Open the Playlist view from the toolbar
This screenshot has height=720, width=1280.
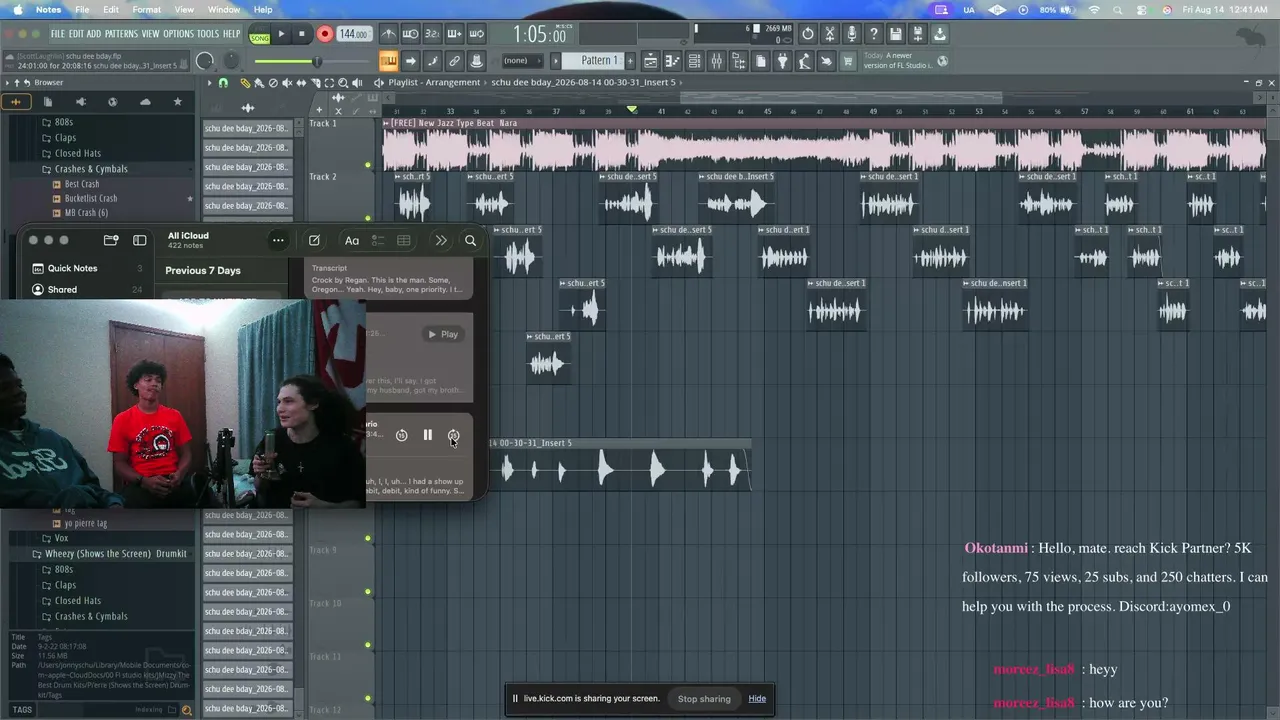coord(650,61)
